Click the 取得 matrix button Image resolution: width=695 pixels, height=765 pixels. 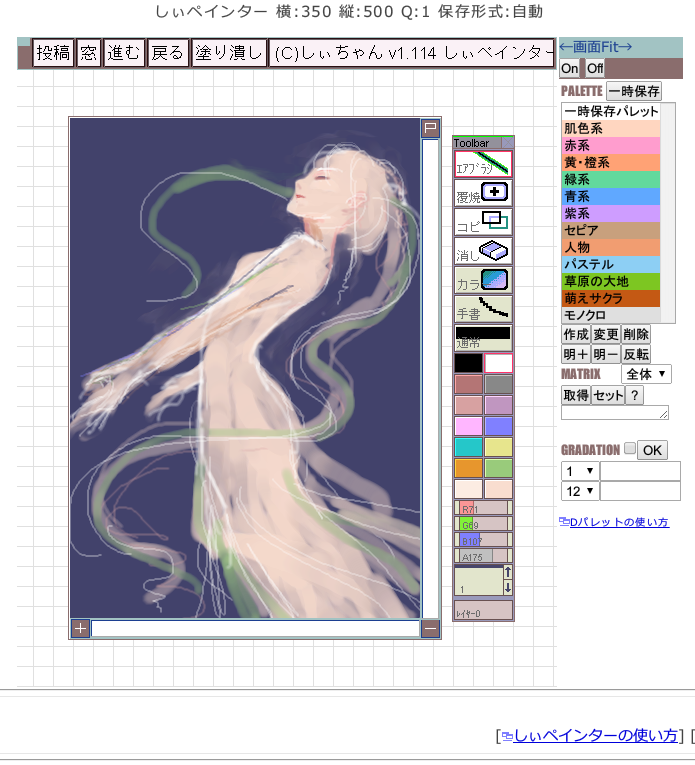click(576, 395)
